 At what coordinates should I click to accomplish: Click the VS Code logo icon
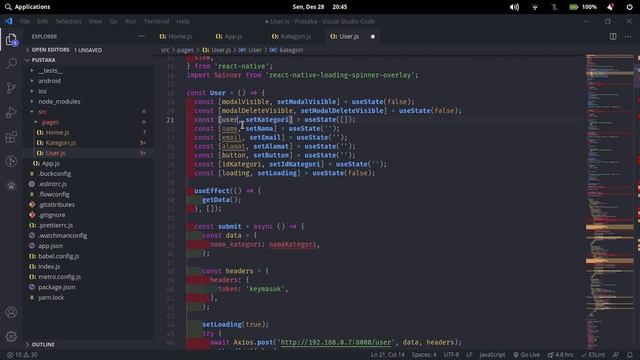pos(9,21)
